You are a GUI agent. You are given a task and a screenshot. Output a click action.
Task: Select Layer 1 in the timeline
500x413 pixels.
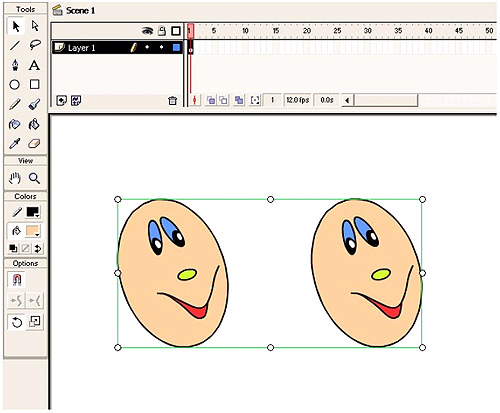(117, 48)
